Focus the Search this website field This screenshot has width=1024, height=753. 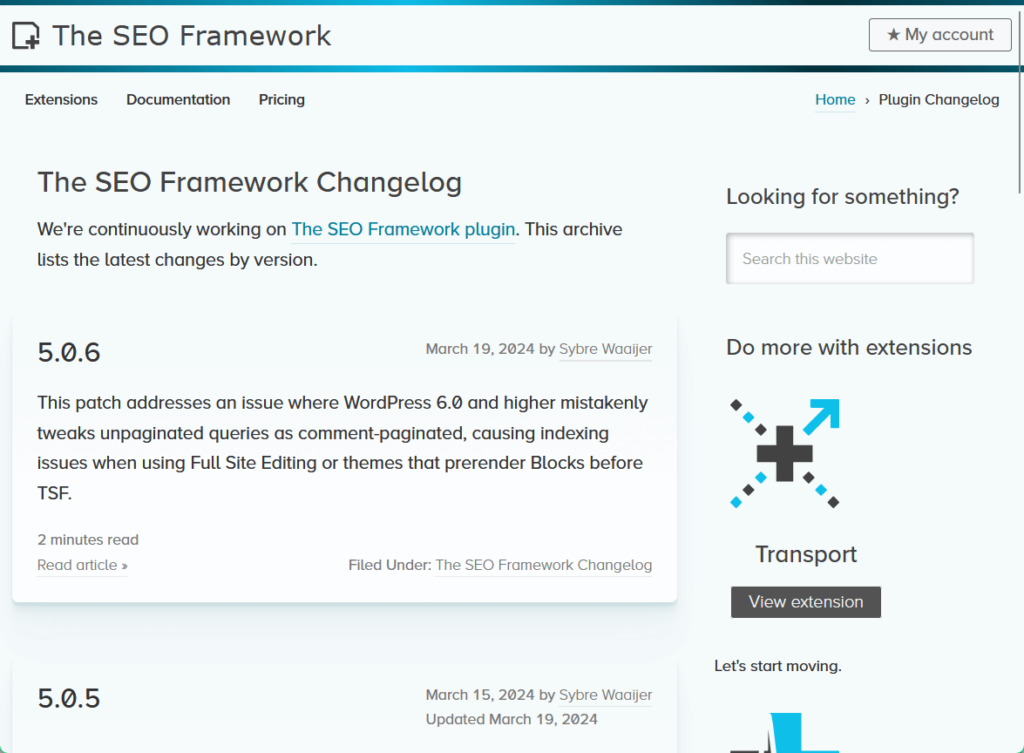click(850, 259)
